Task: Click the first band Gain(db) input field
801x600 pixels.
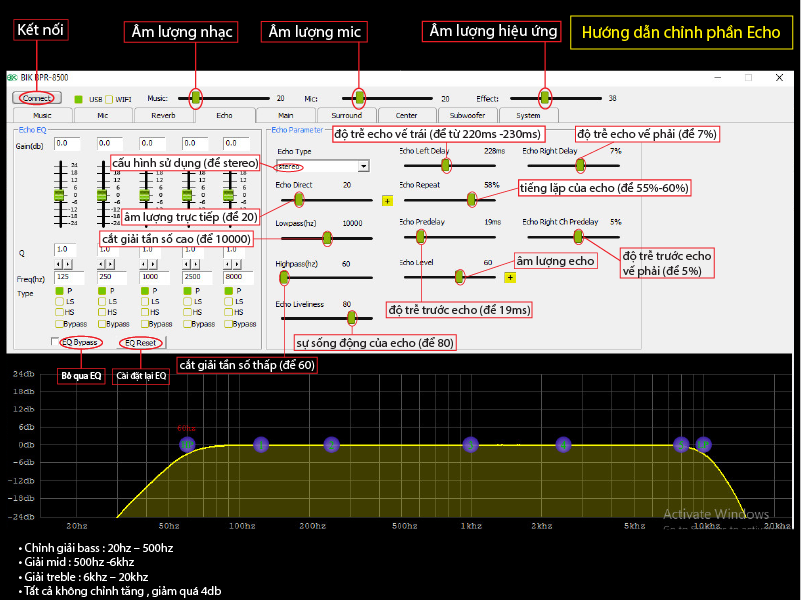Action: coord(67,143)
